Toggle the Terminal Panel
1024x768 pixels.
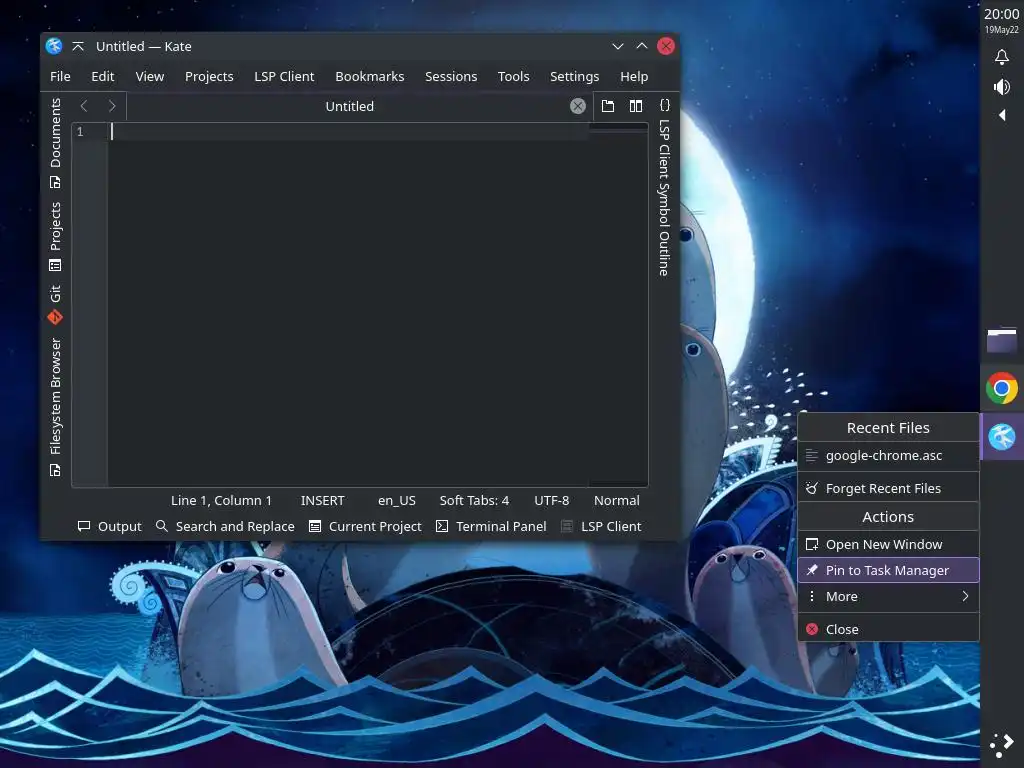click(x=491, y=526)
